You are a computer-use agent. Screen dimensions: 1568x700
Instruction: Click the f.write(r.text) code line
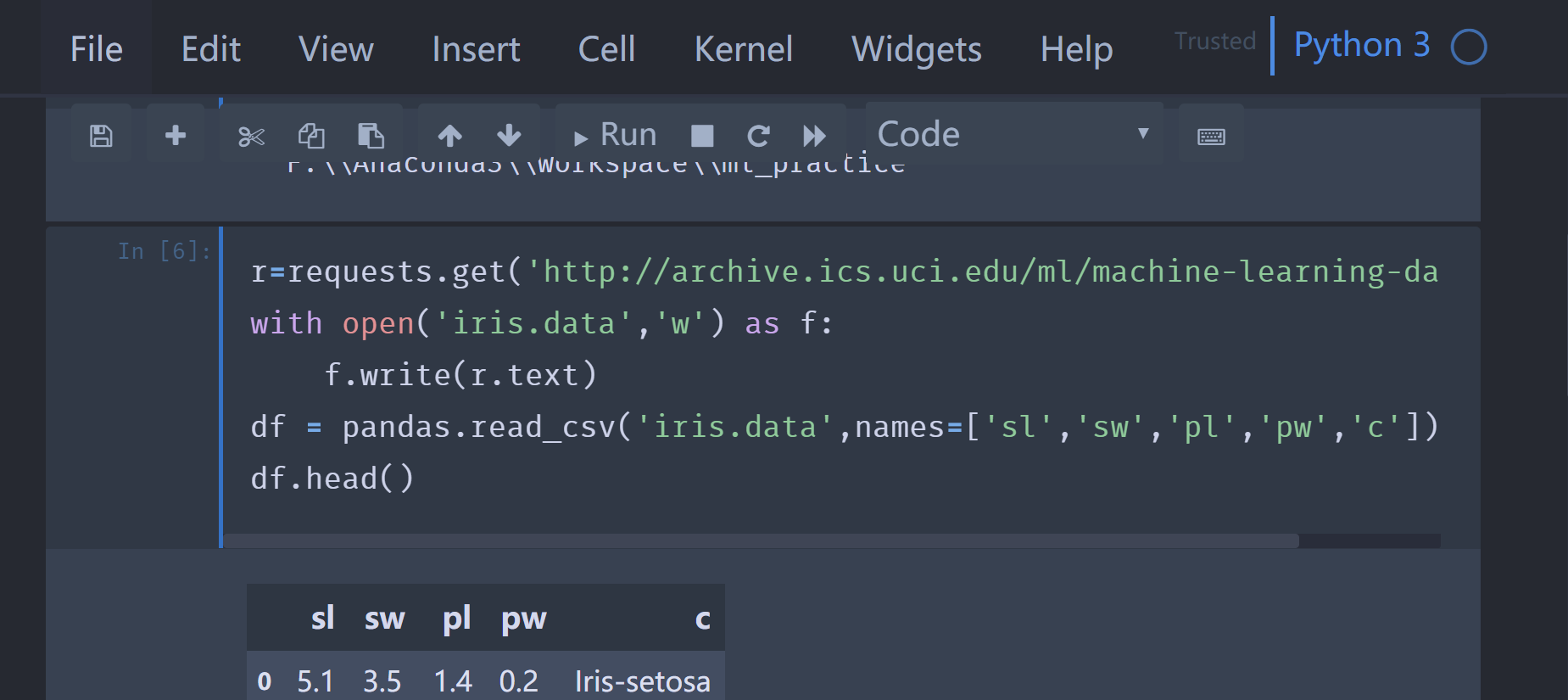click(x=460, y=375)
